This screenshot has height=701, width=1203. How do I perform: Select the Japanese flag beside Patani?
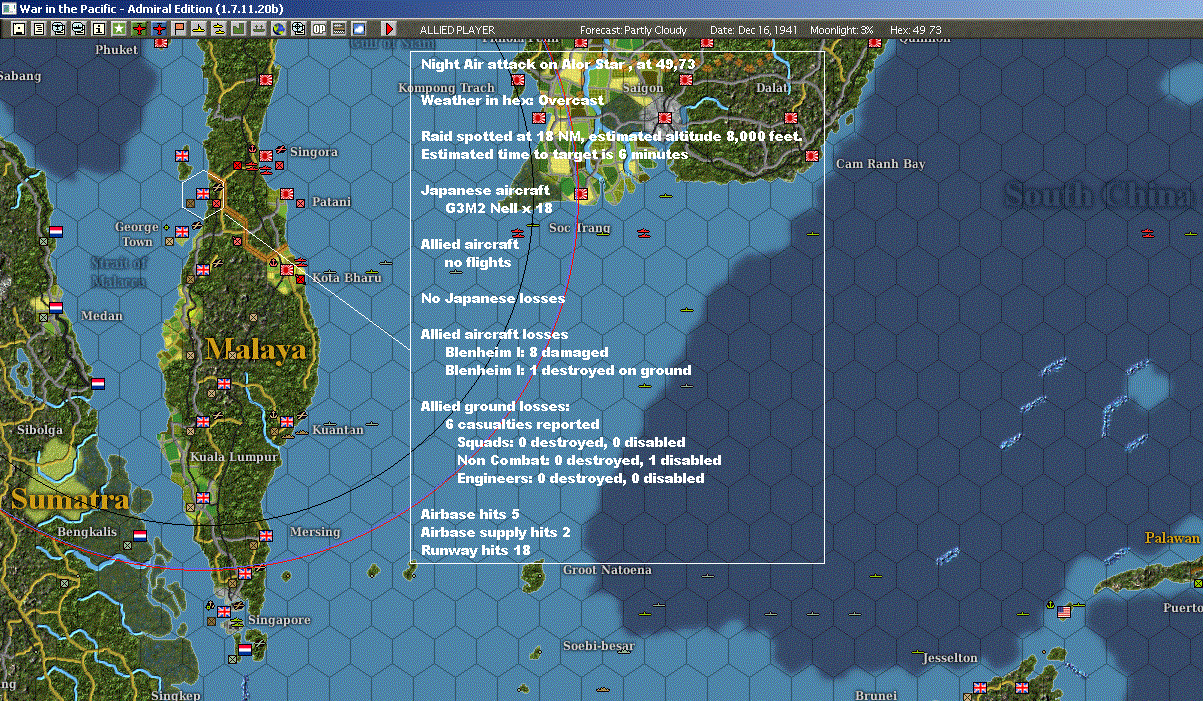[x=286, y=194]
